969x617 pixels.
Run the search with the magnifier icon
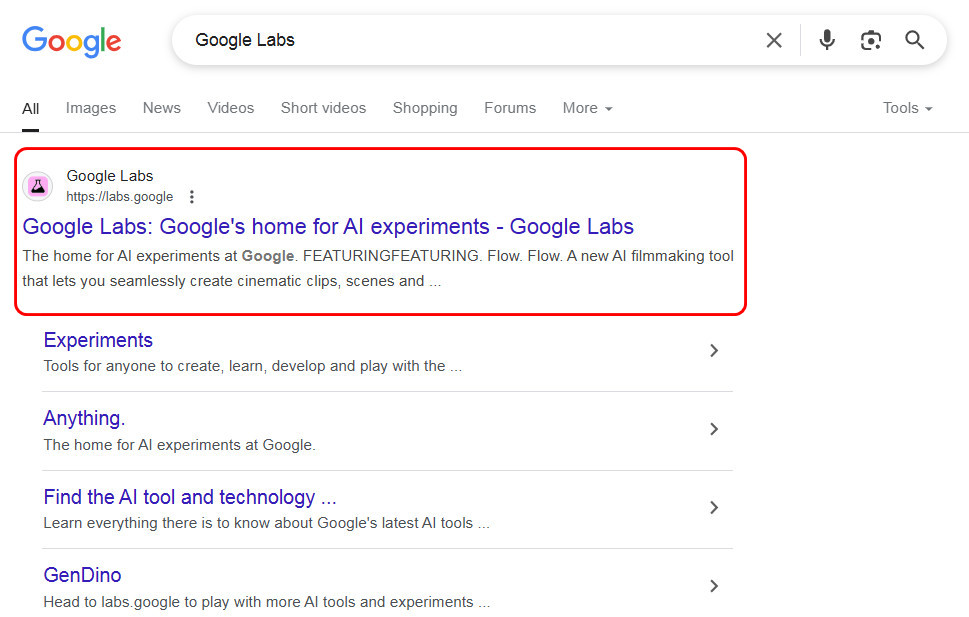point(914,40)
